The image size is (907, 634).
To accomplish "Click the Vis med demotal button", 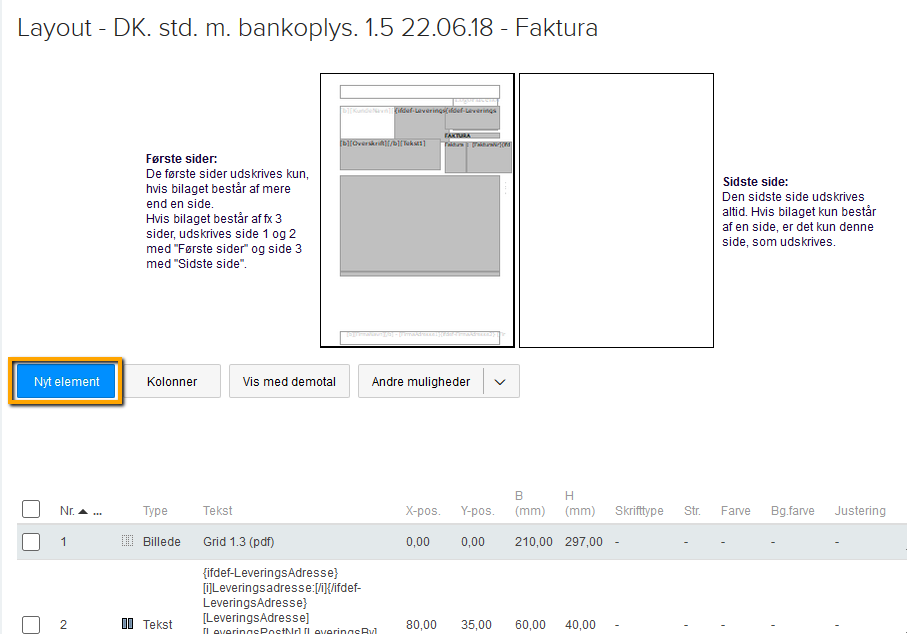I will pos(289,381).
